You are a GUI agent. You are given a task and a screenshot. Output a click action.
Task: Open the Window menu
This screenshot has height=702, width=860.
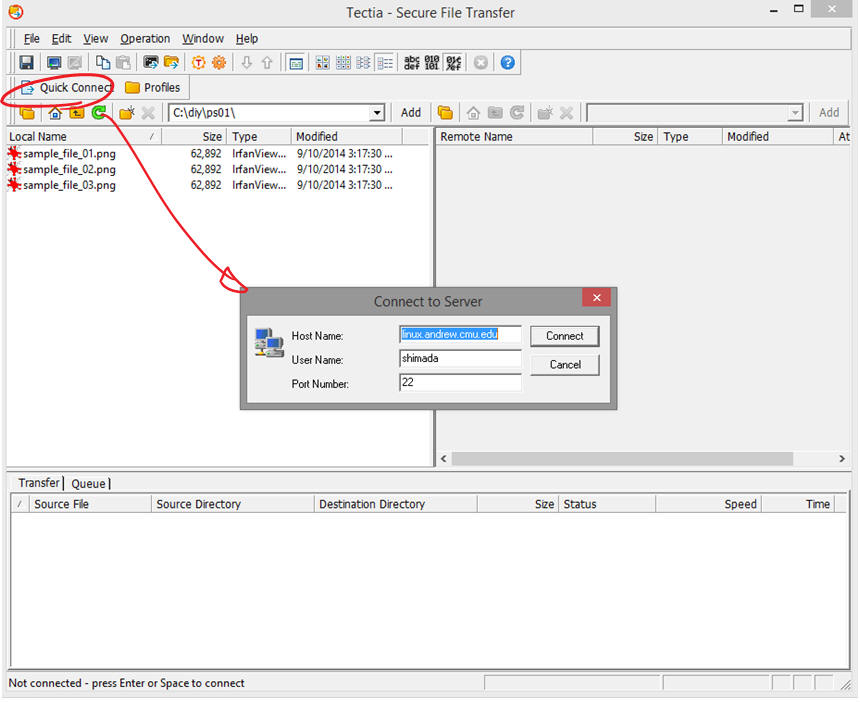[203, 39]
